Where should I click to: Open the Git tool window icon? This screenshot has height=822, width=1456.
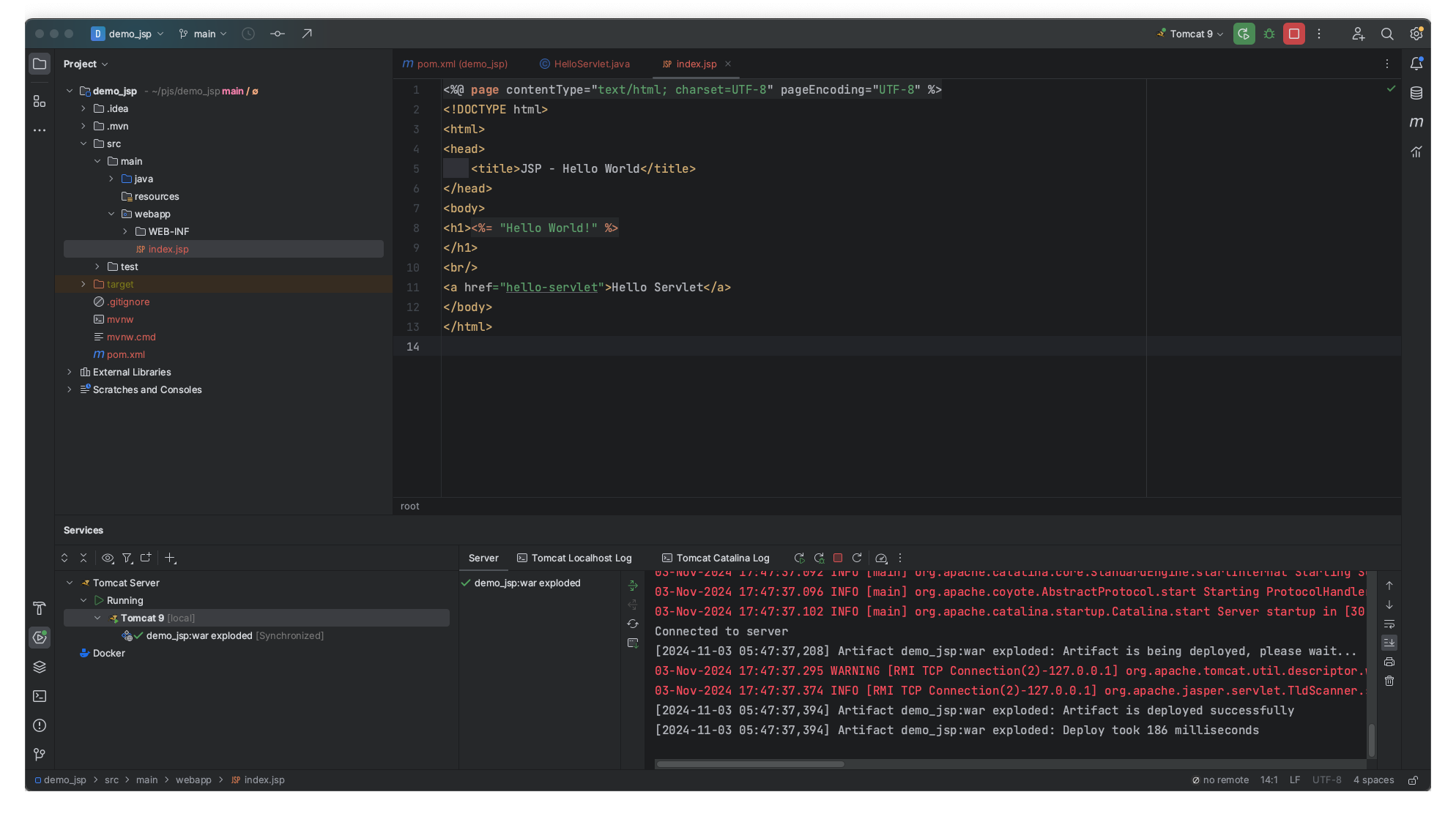pos(40,755)
